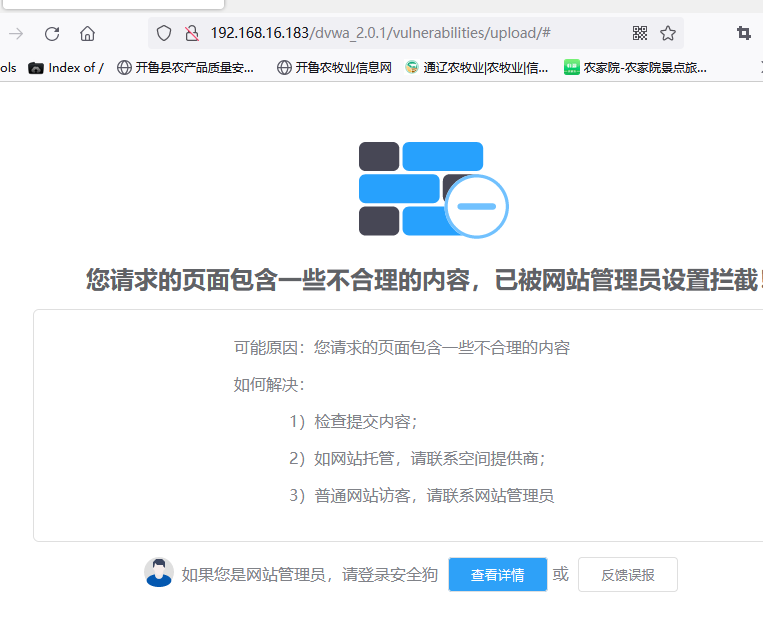
Task: Click the green icon of 农家院 bookmark
Action: click(x=572, y=67)
